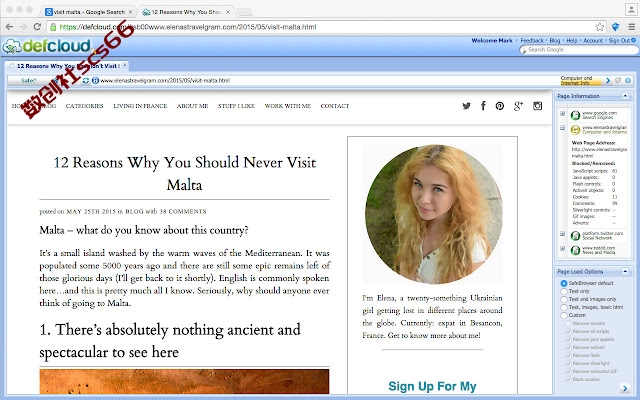Click Elena's circular profile photo

coord(433,214)
